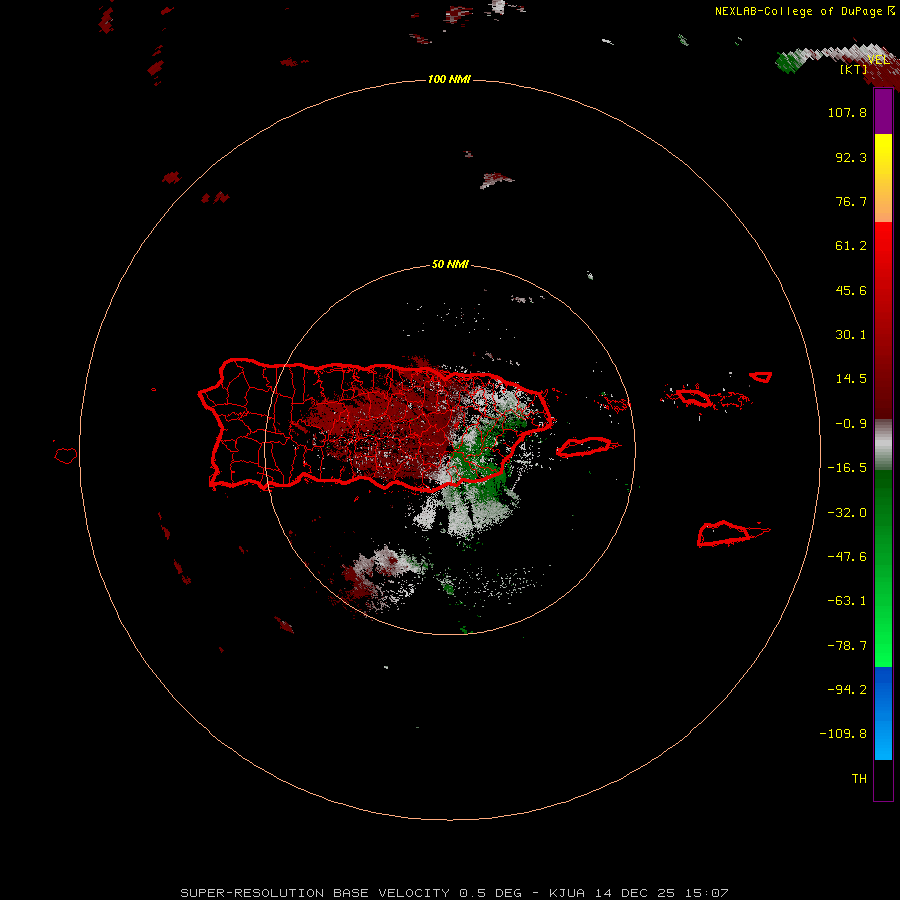Viewport: 900px width, 900px height.
Task: Click the "14 DEC 25 15:07" timestamp
Action: (x=661, y=893)
